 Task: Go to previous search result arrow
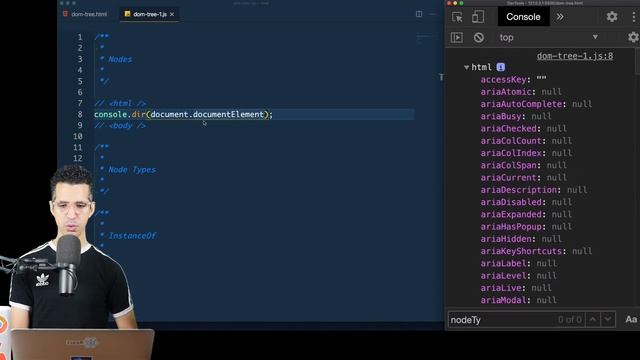593,320
